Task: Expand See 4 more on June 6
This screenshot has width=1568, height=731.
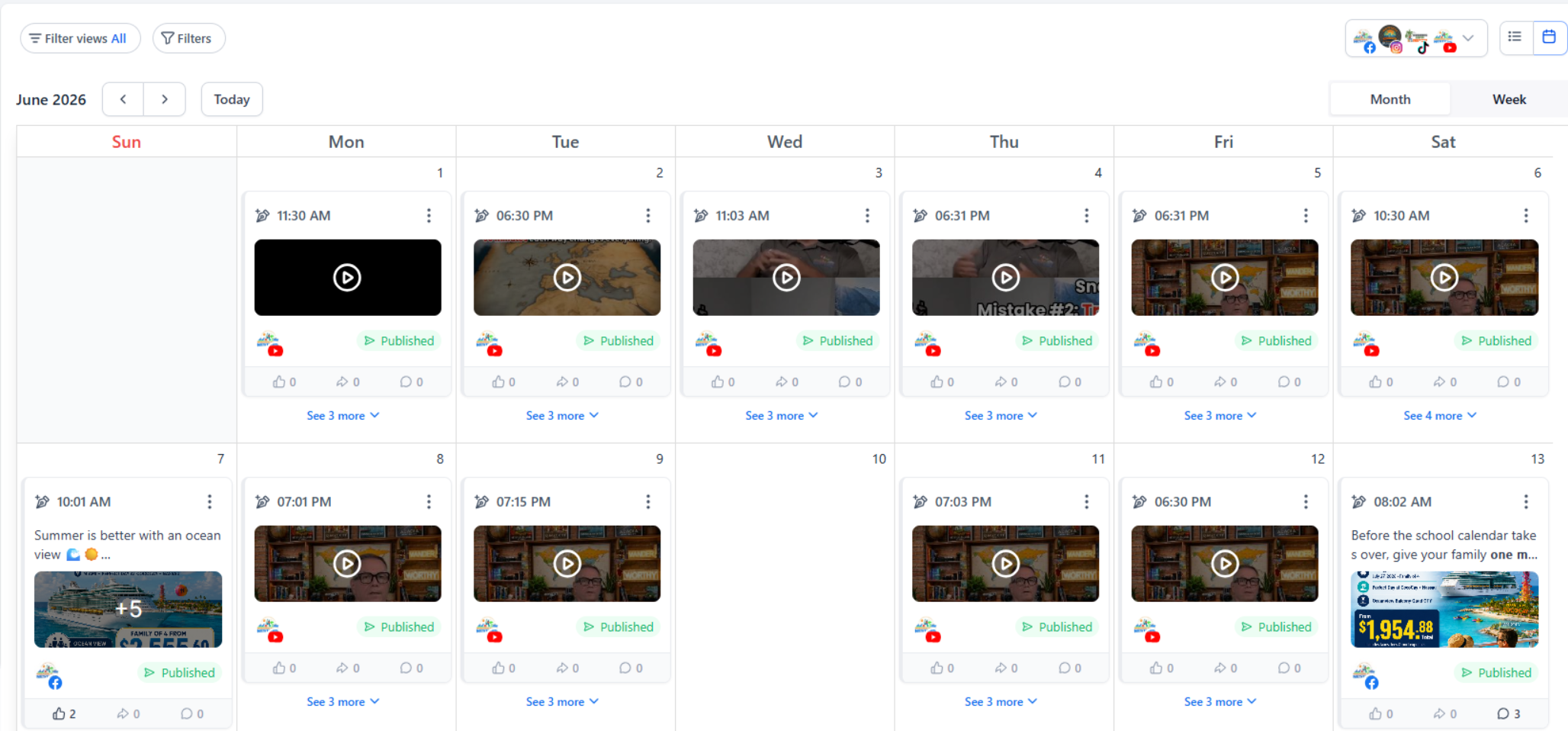Action: point(1440,416)
